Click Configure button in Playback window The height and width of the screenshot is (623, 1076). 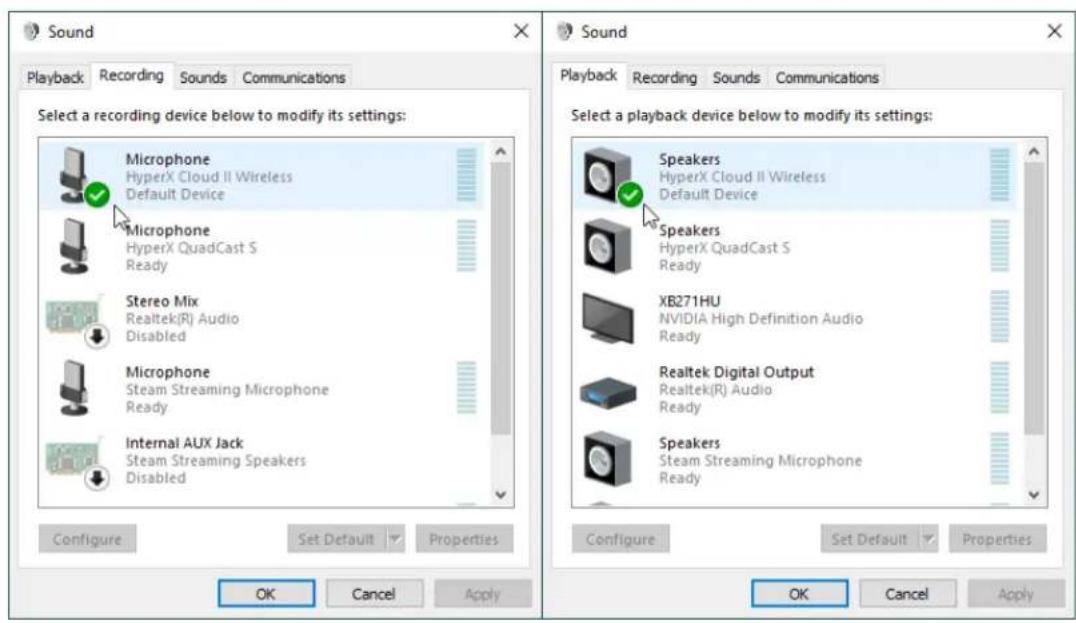620,539
